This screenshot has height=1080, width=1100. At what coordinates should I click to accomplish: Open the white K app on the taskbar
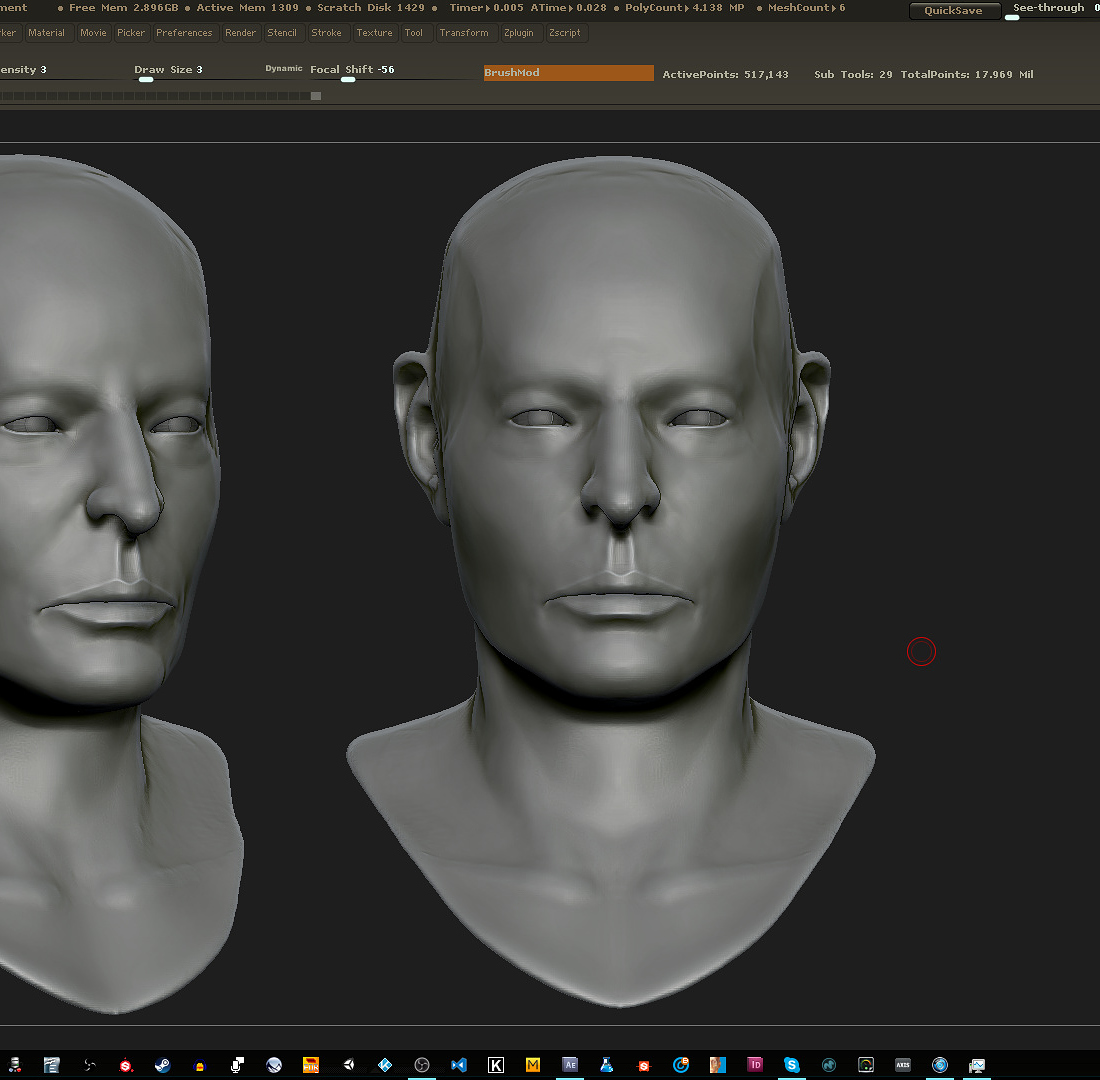(496, 1065)
